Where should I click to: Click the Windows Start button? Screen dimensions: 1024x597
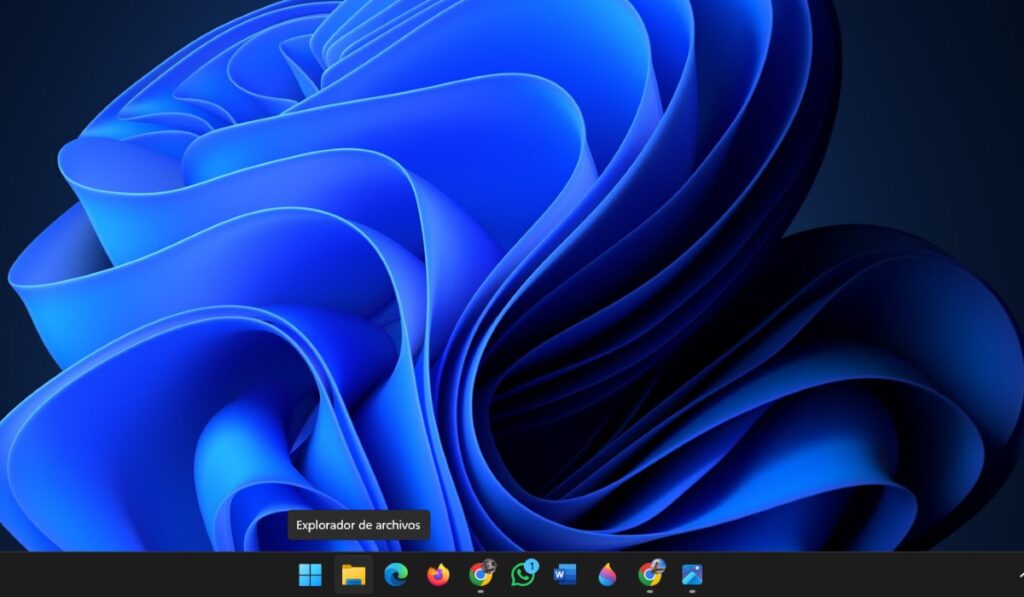pyautogui.click(x=308, y=575)
